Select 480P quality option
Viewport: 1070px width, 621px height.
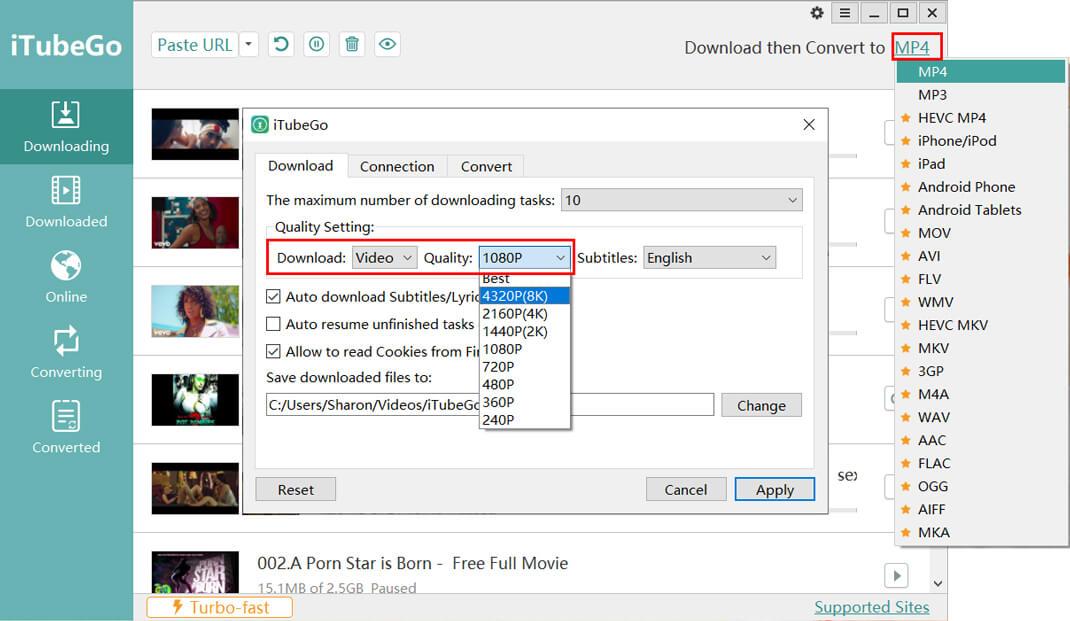524,385
